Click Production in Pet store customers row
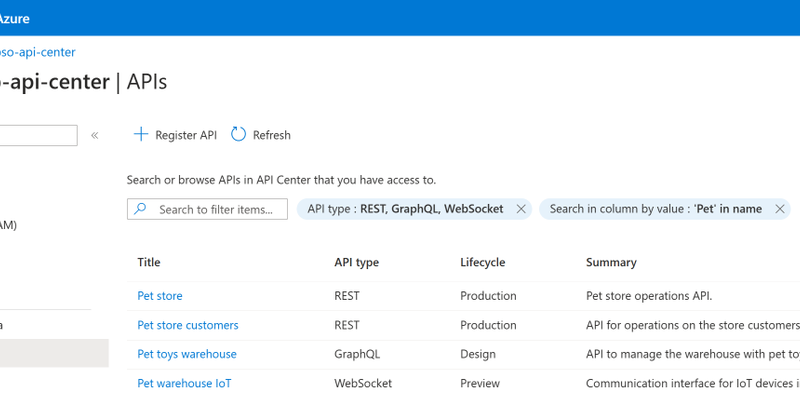This screenshot has height=419, width=800. (488, 325)
